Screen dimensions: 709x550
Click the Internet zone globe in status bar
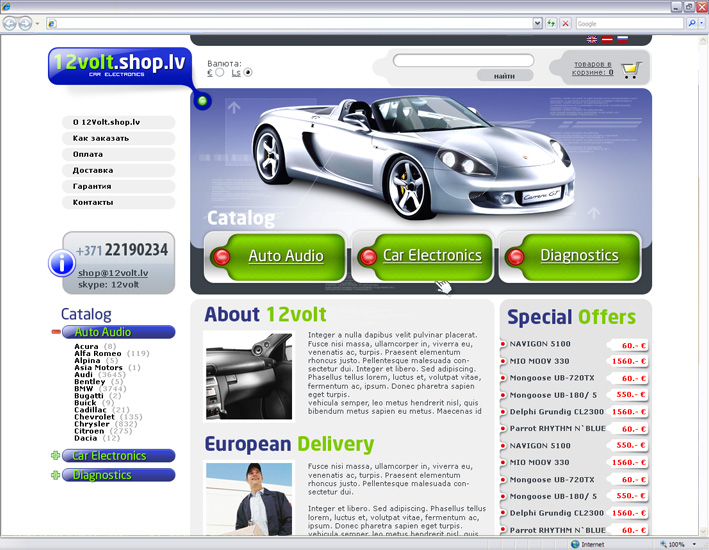pos(575,544)
